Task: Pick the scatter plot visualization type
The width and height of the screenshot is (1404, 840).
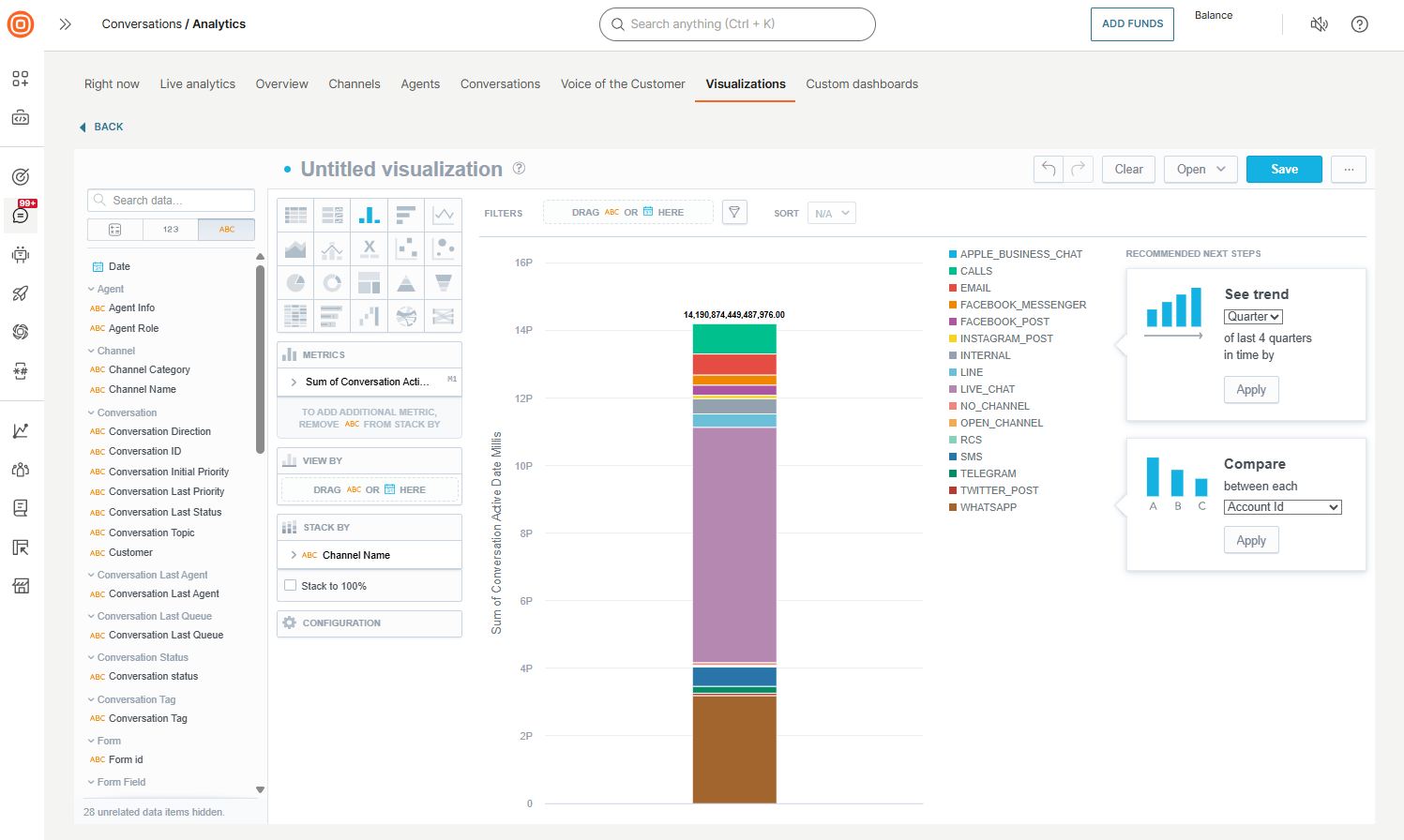Action: click(406, 248)
